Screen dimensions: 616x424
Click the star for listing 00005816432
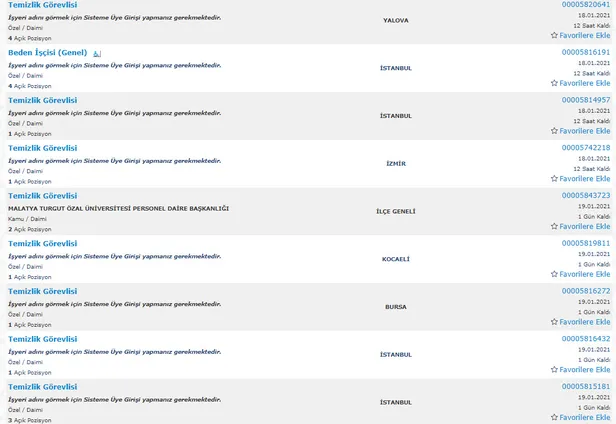click(x=555, y=370)
